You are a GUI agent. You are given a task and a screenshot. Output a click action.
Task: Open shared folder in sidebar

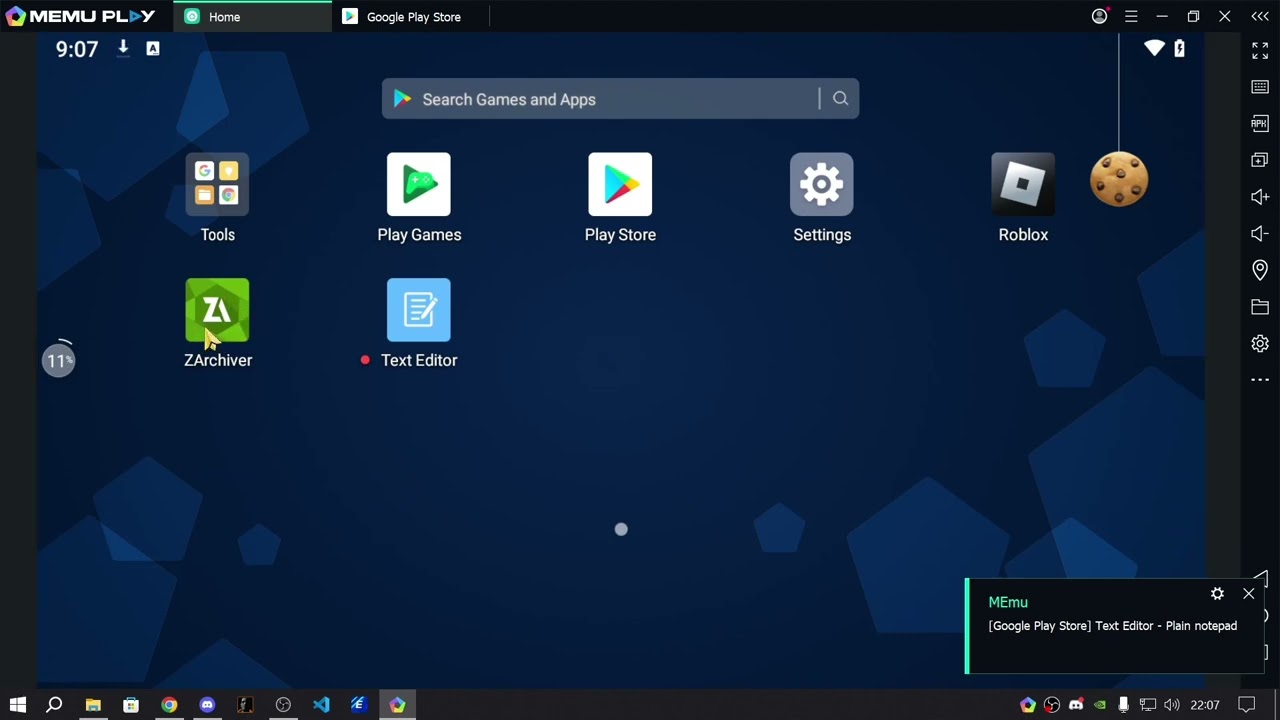click(1260, 307)
